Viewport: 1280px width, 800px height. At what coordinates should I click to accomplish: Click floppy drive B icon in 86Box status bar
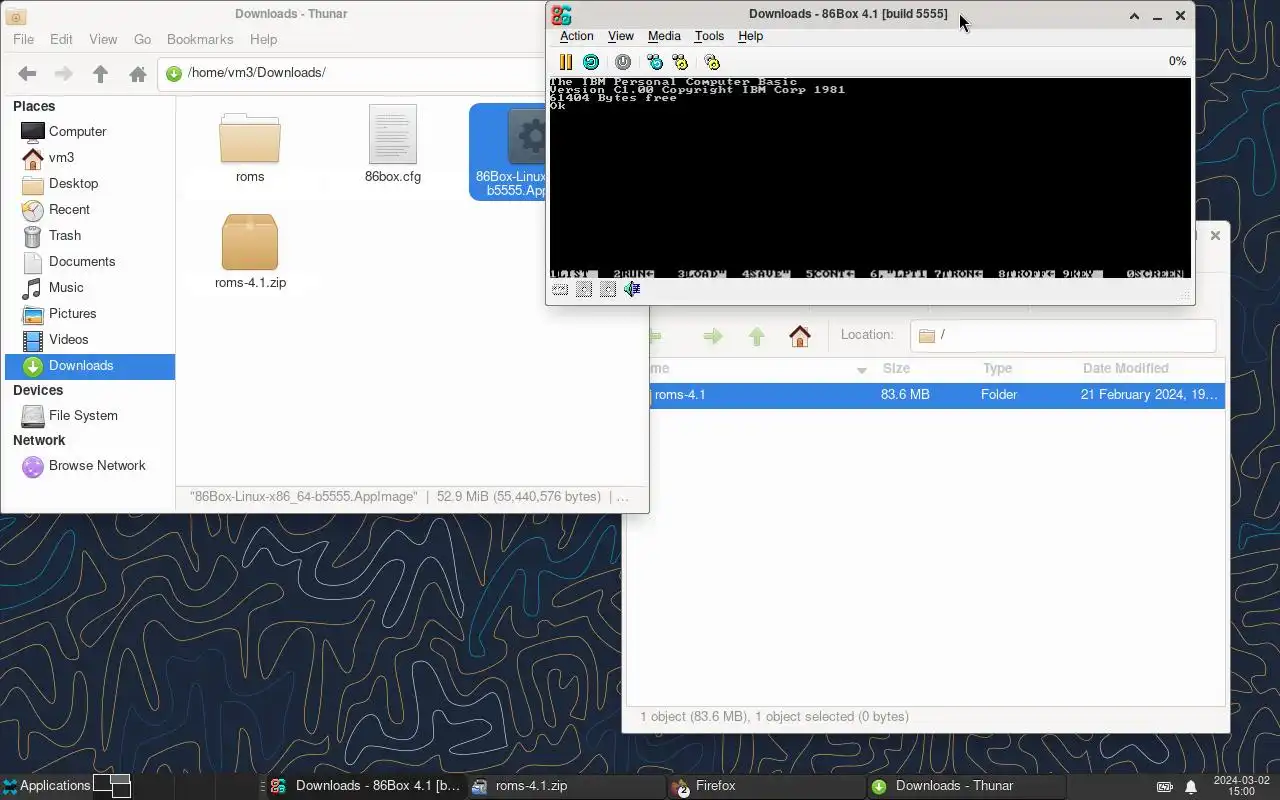tap(608, 289)
